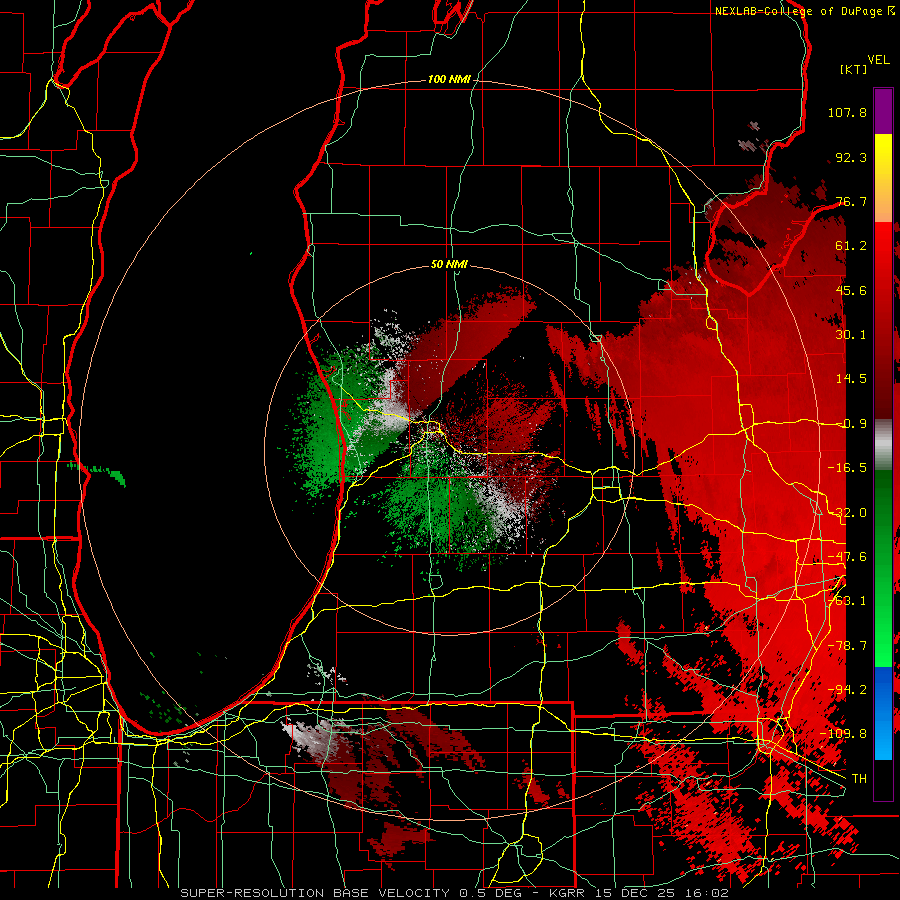Select the -109.8 scale value
This screenshot has height=900, width=900.
click(844, 734)
